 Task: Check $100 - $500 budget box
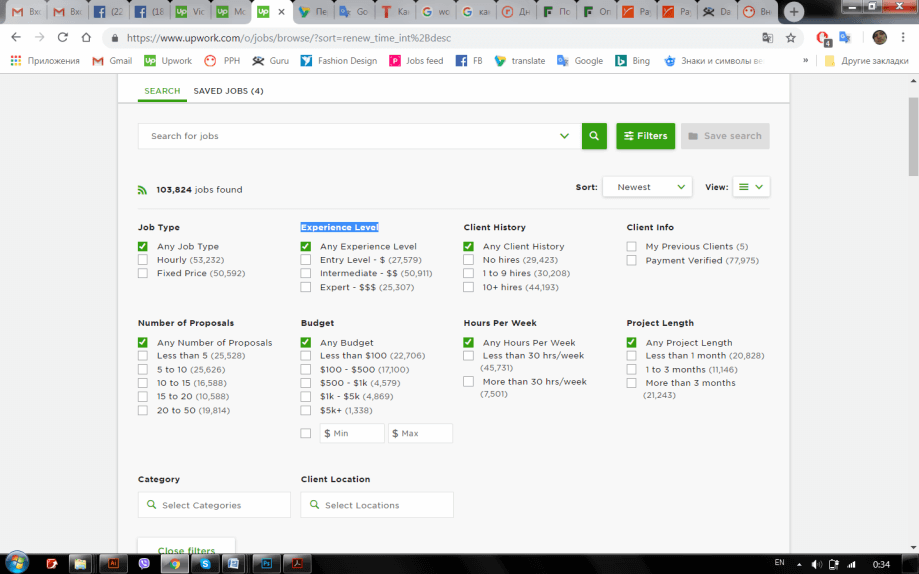pos(306,369)
